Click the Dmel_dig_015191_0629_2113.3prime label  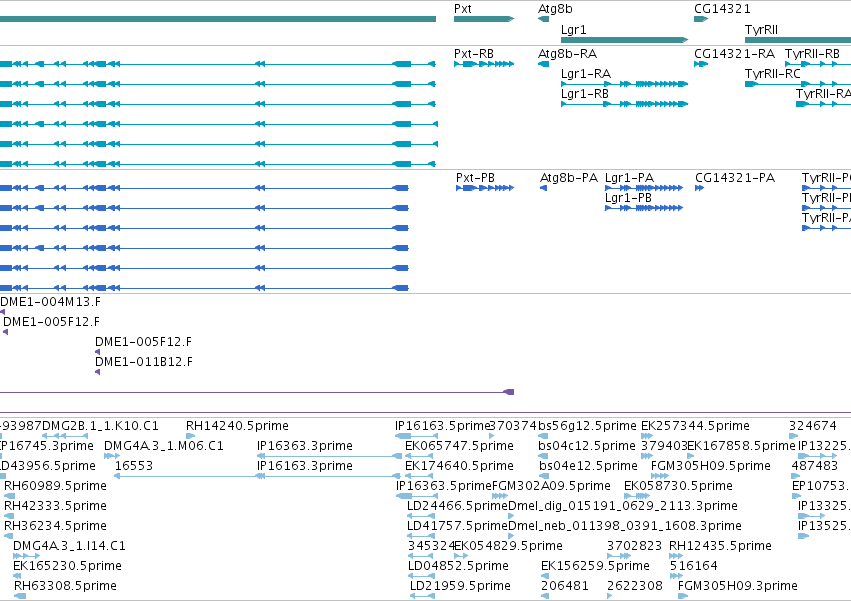point(623,505)
